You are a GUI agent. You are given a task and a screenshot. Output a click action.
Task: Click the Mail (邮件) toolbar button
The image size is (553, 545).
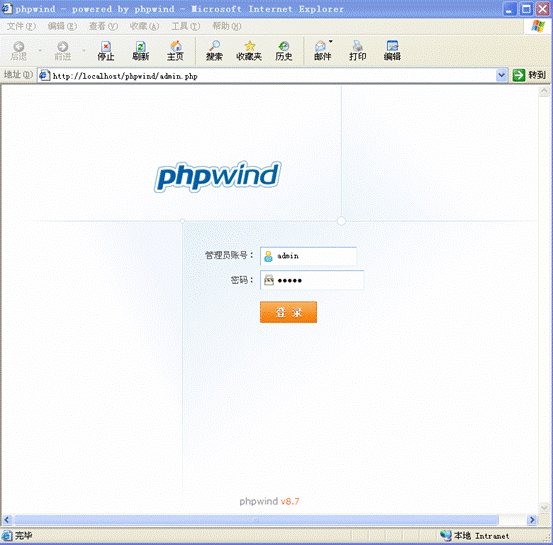pos(322,51)
